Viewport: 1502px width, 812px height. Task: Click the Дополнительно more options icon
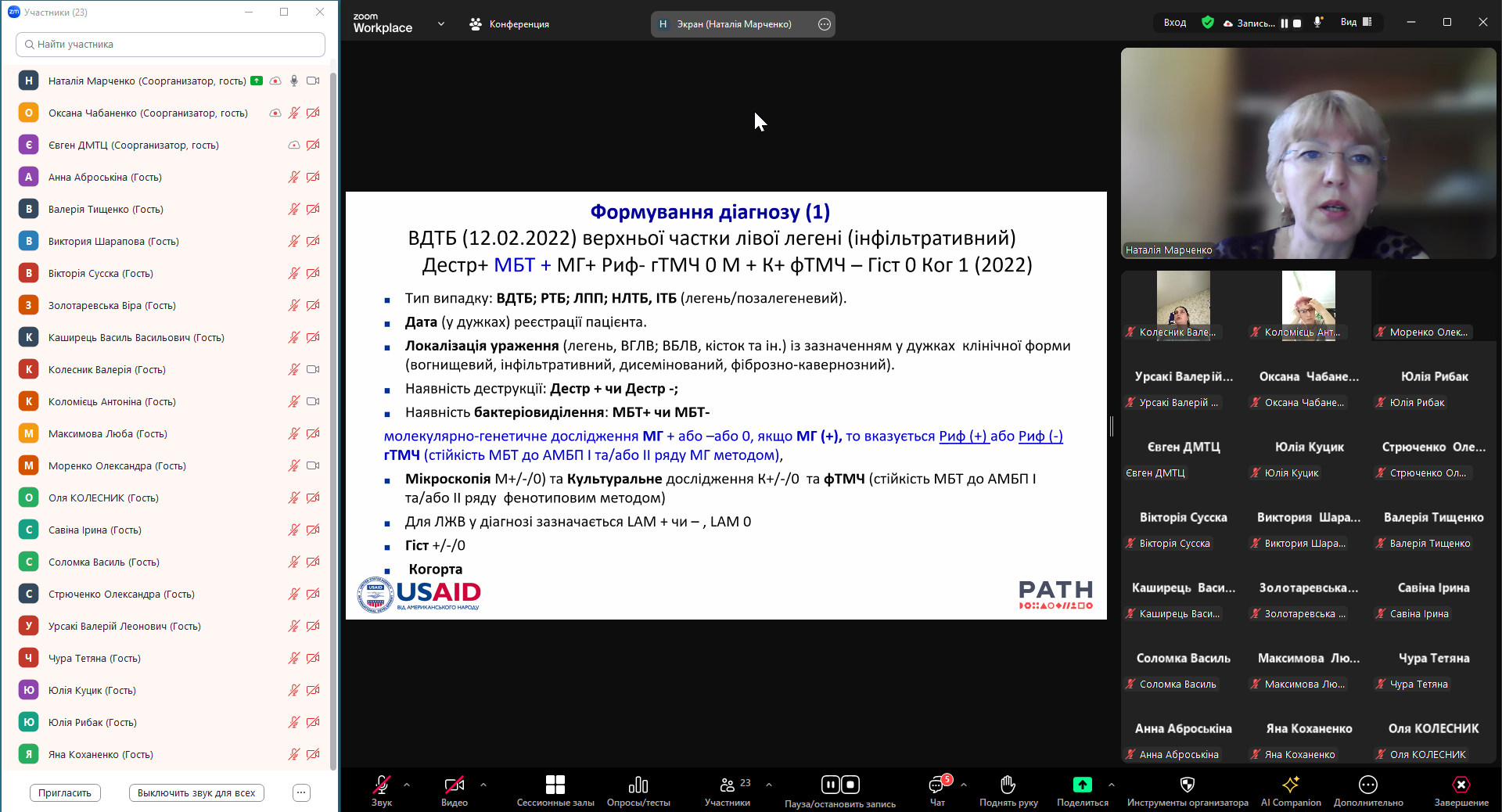[1367, 785]
